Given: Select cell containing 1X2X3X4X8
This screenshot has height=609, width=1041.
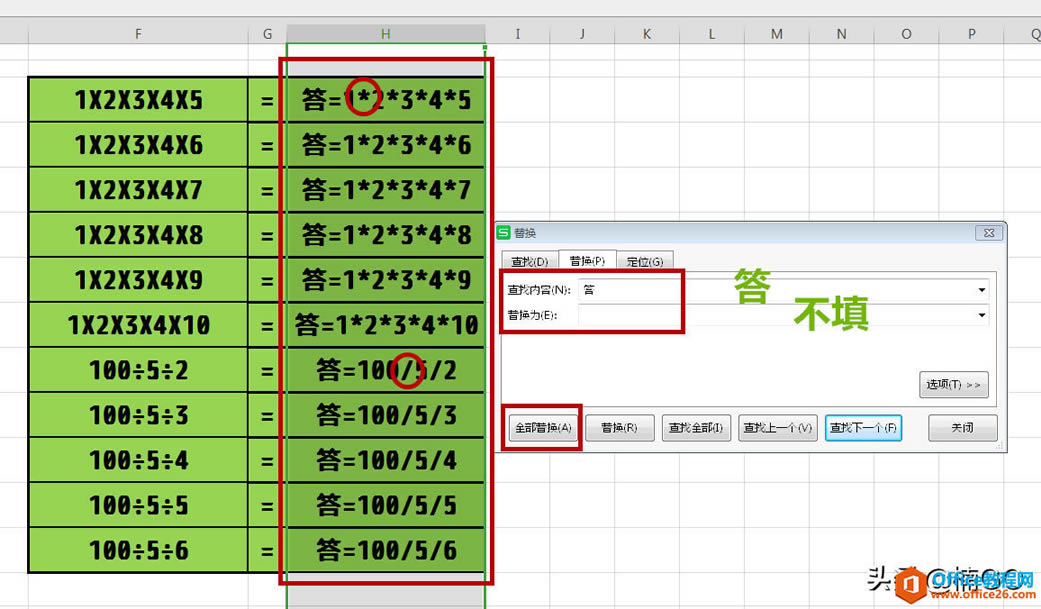Looking at the screenshot, I should 138,235.
